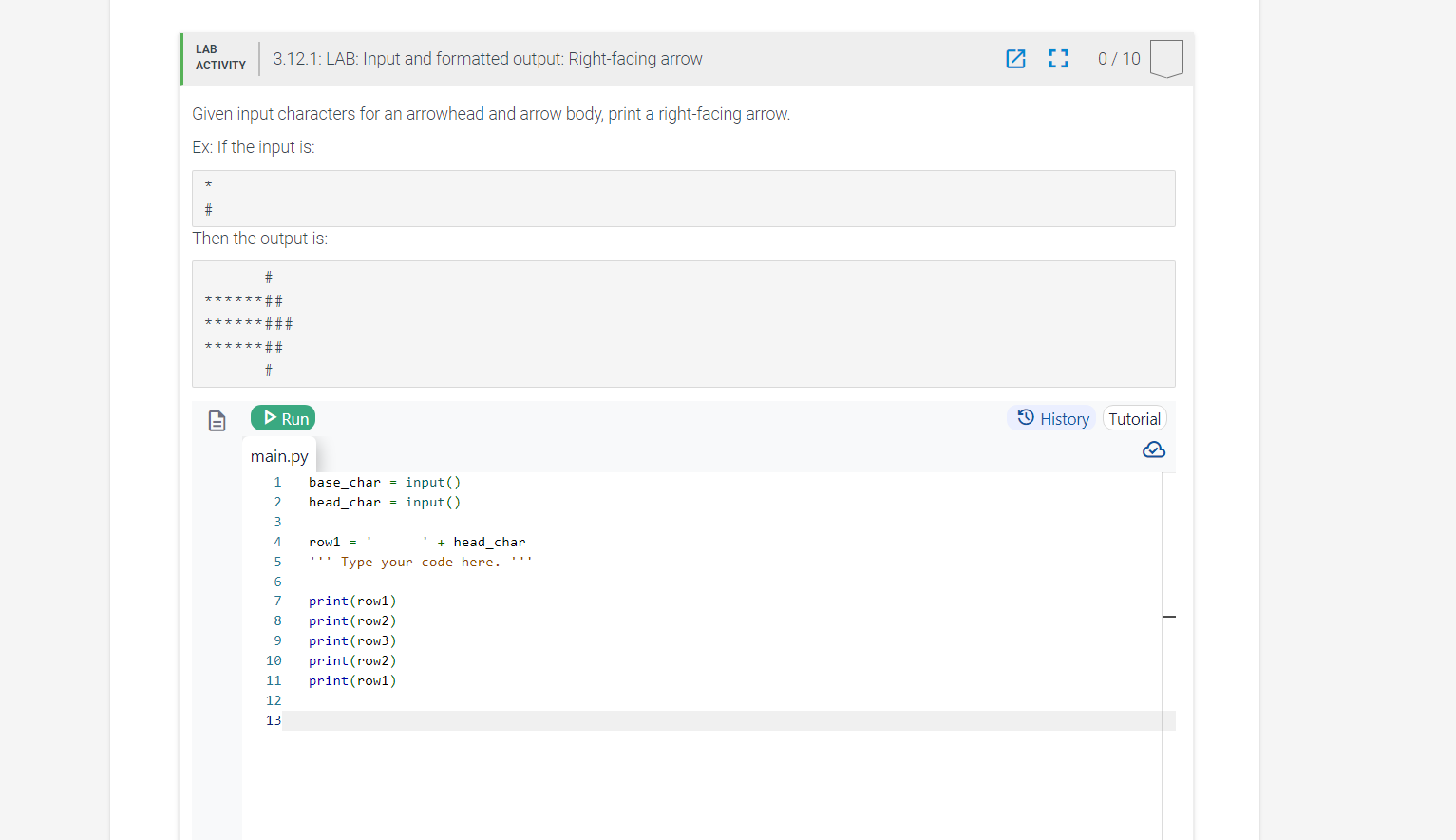Viewport: 1456px width, 840px height.
Task: Click the lab title 'Right-facing arrow'
Action: coord(488,59)
